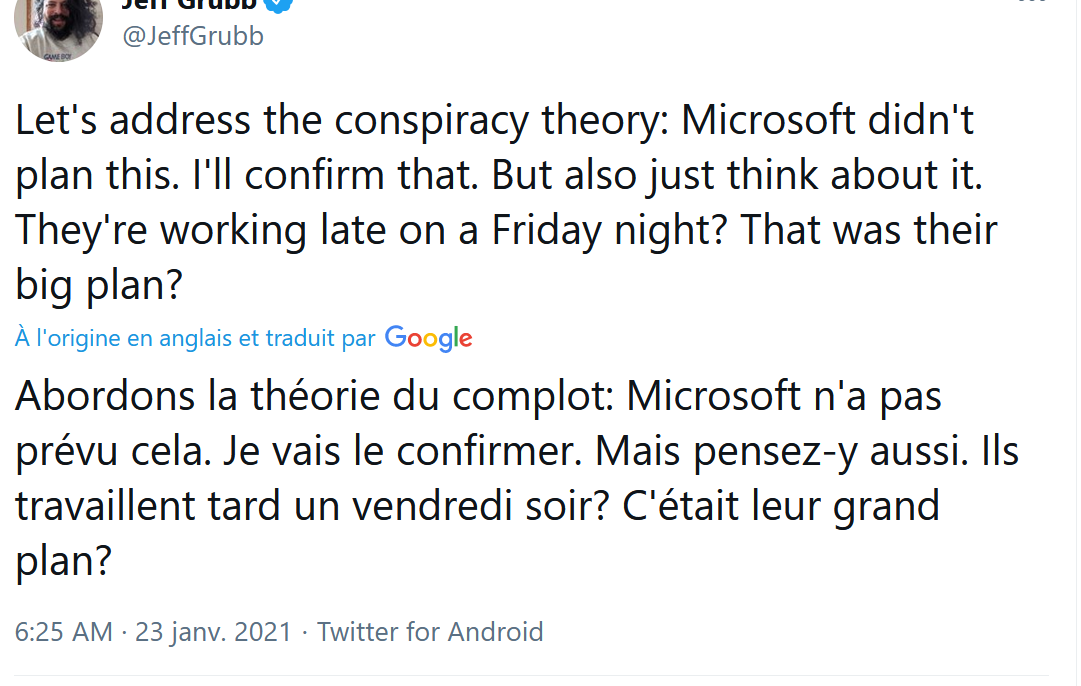The image size is (1081, 686).
Task: Toggle translation via "À l'origine en anglais" link
Action: click(x=195, y=339)
